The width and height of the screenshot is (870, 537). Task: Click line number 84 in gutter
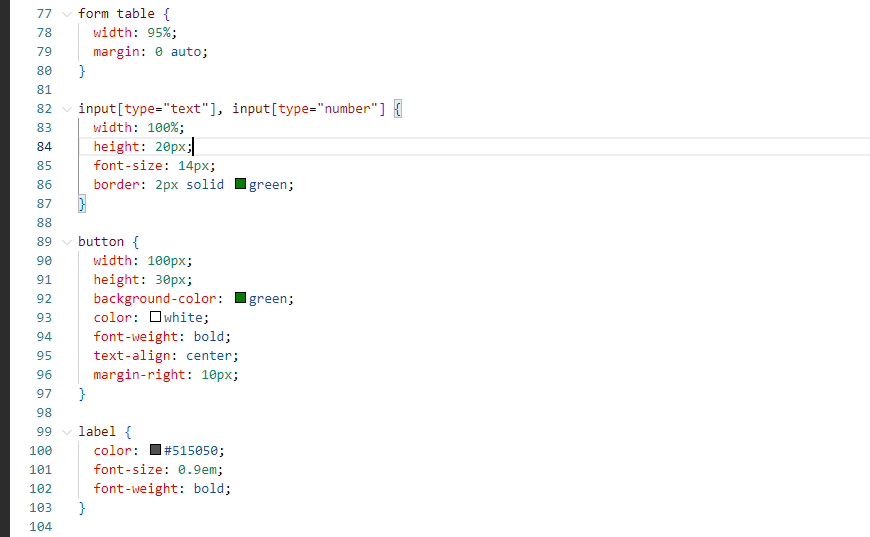tap(44, 146)
